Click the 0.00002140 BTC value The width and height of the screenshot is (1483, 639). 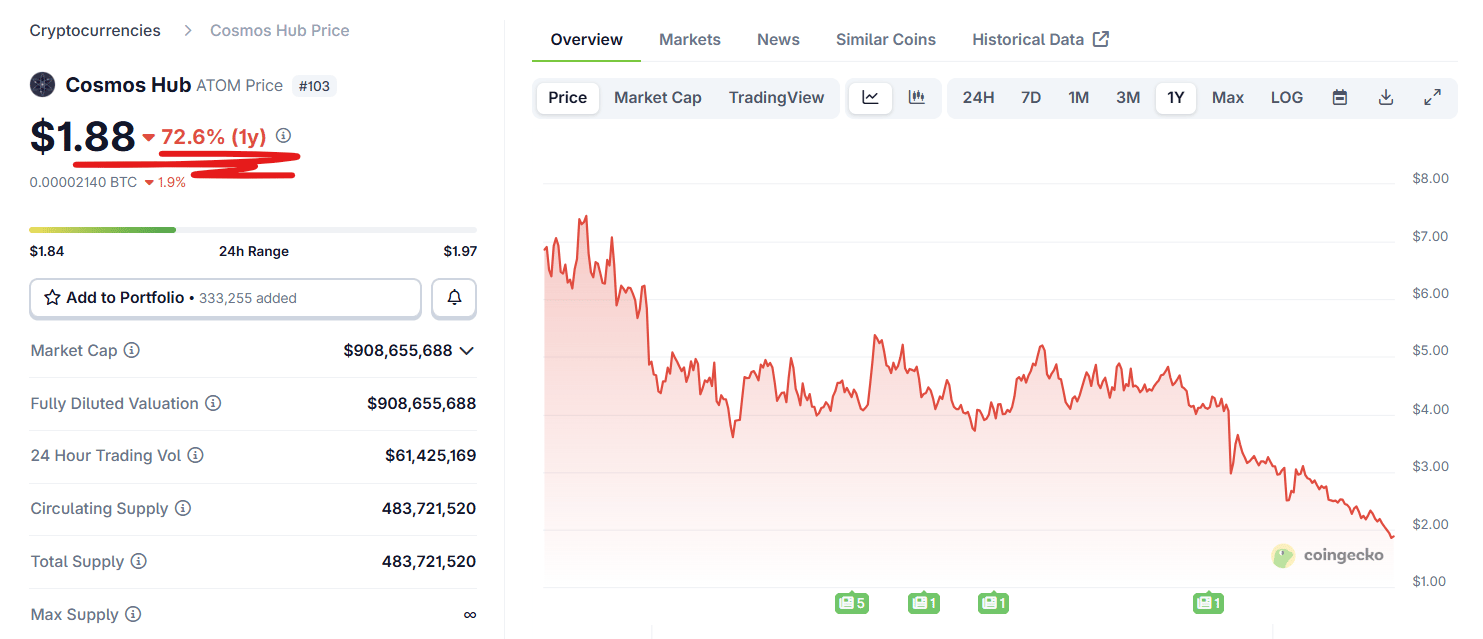pyautogui.click(x=83, y=183)
